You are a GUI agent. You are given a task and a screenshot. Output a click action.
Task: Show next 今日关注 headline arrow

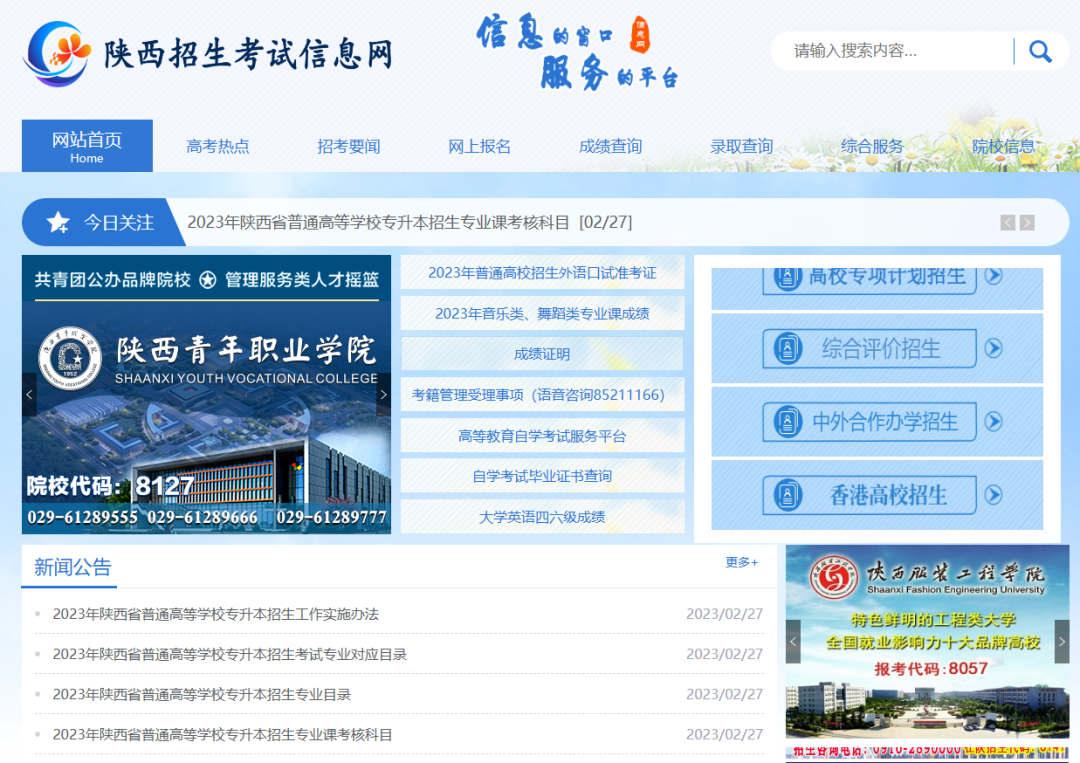pyautogui.click(x=1027, y=223)
